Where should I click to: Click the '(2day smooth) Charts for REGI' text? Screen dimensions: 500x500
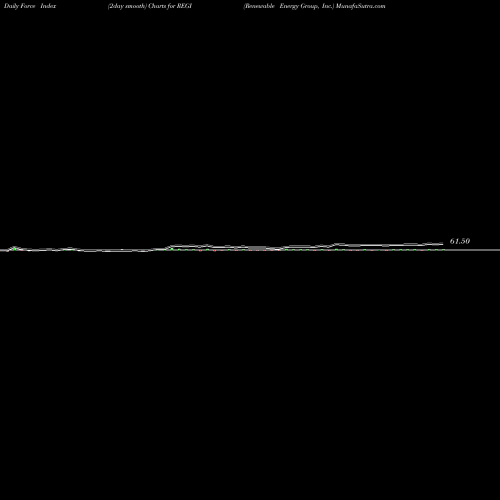click(x=150, y=6)
